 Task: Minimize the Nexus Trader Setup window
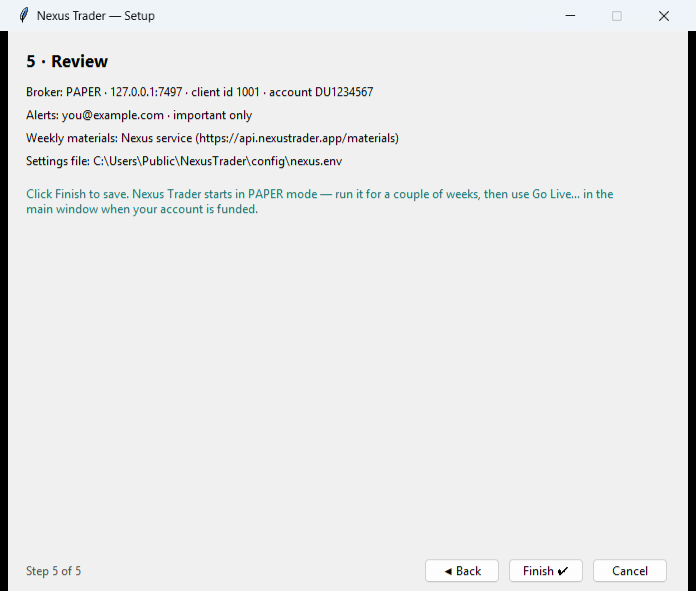pyautogui.click(x=570, y=16)
